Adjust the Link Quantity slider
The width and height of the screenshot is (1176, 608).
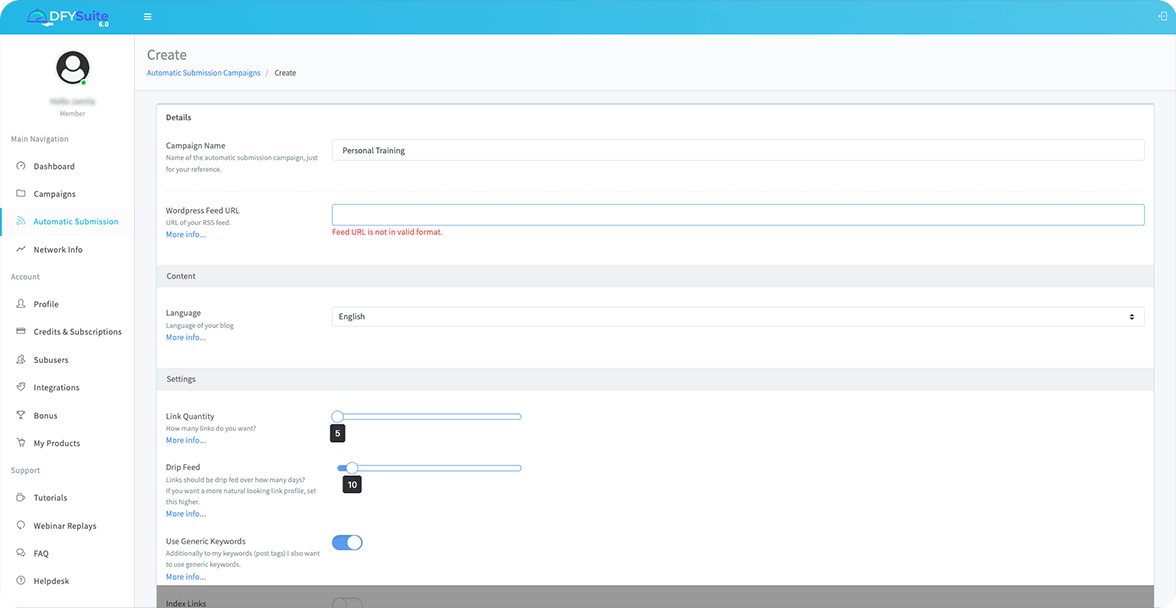(337, 416)
